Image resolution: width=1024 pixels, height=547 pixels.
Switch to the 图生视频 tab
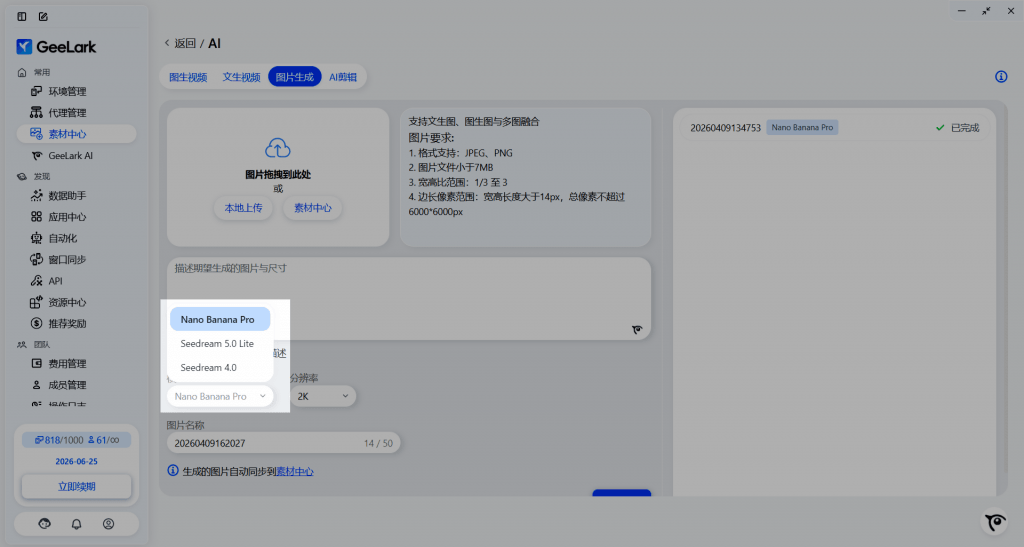pyautogui.click(x=188, y=77)
